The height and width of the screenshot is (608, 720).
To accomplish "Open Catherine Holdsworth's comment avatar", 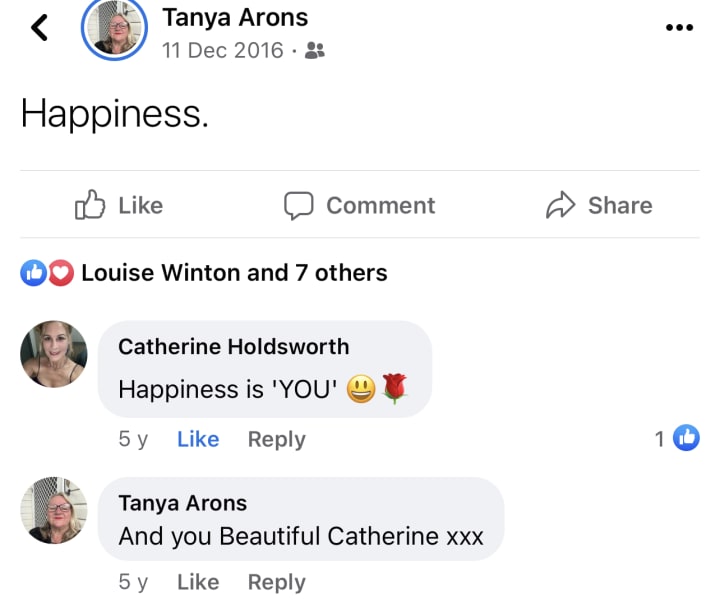I will pyautogui.click(x=54, y=355).
